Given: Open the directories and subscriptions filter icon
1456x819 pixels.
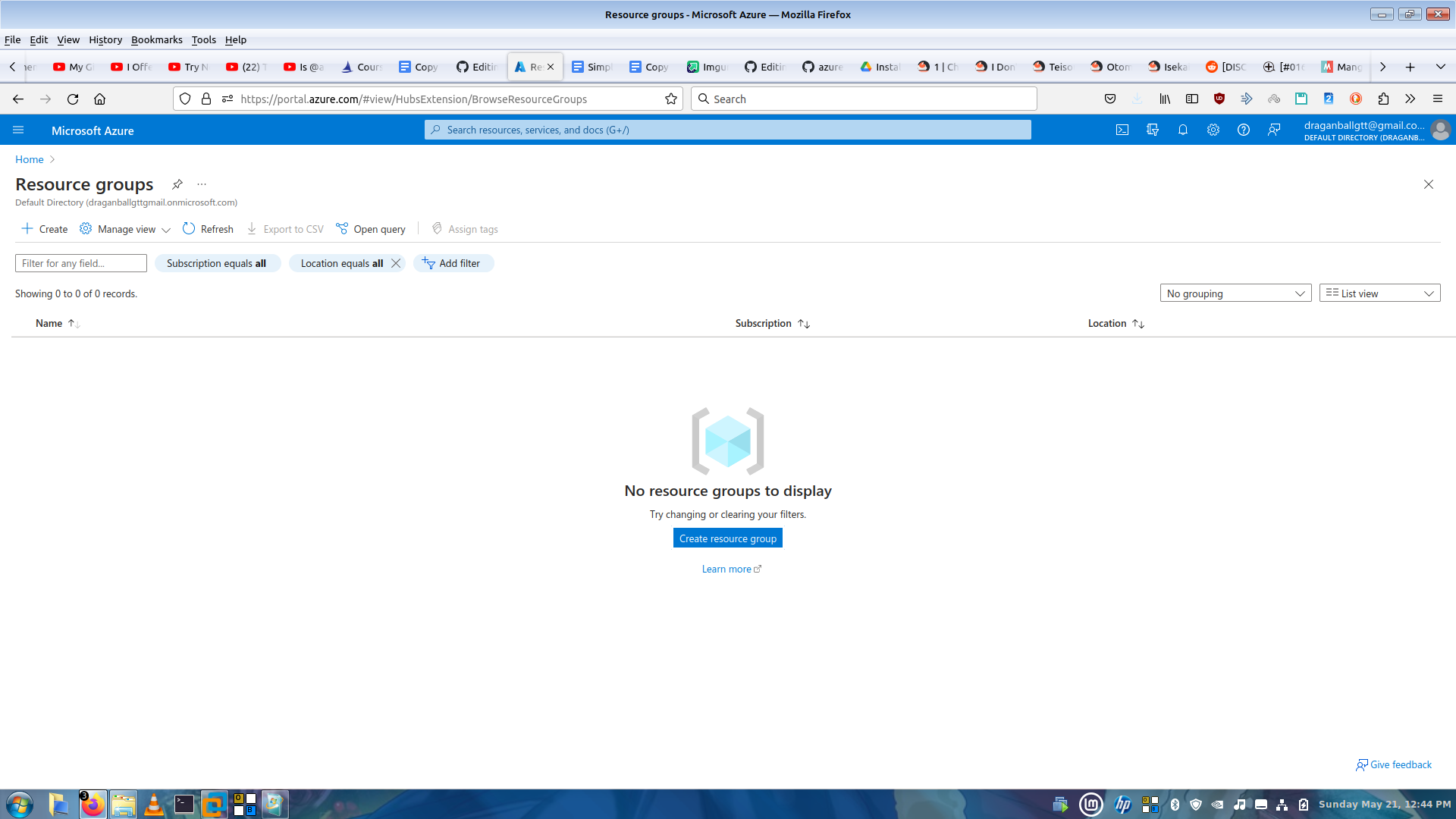Looking at the screenshot, I should coord(1153,130).
